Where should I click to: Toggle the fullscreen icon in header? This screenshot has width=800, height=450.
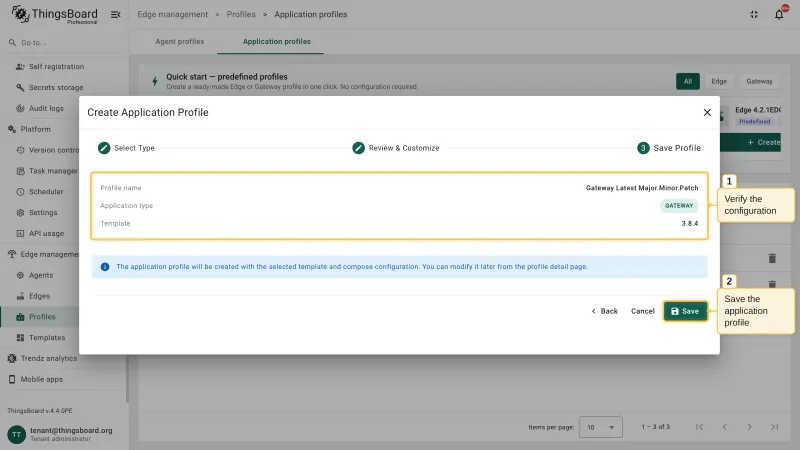(x=754, y=14)
